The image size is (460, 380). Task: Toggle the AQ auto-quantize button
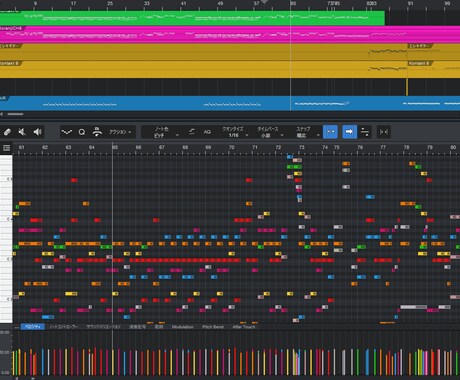point(207,132)
